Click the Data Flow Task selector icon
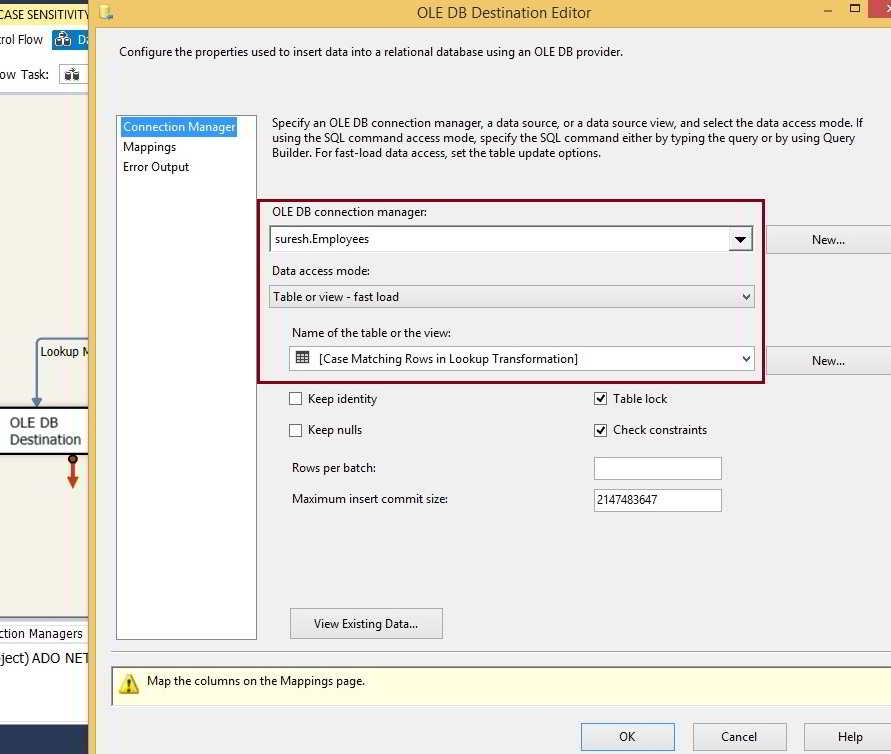 [x=72, y=74]
